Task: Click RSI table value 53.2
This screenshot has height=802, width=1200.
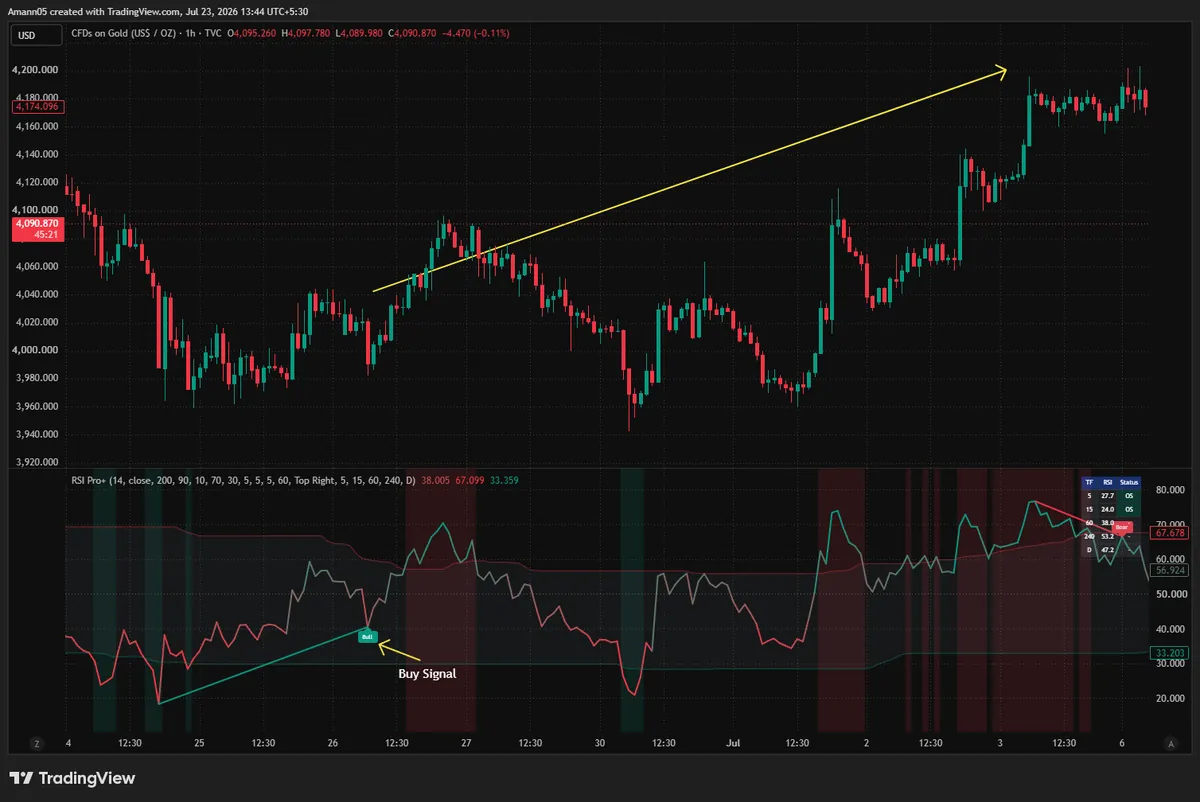Action: [x=1107, y=536]
